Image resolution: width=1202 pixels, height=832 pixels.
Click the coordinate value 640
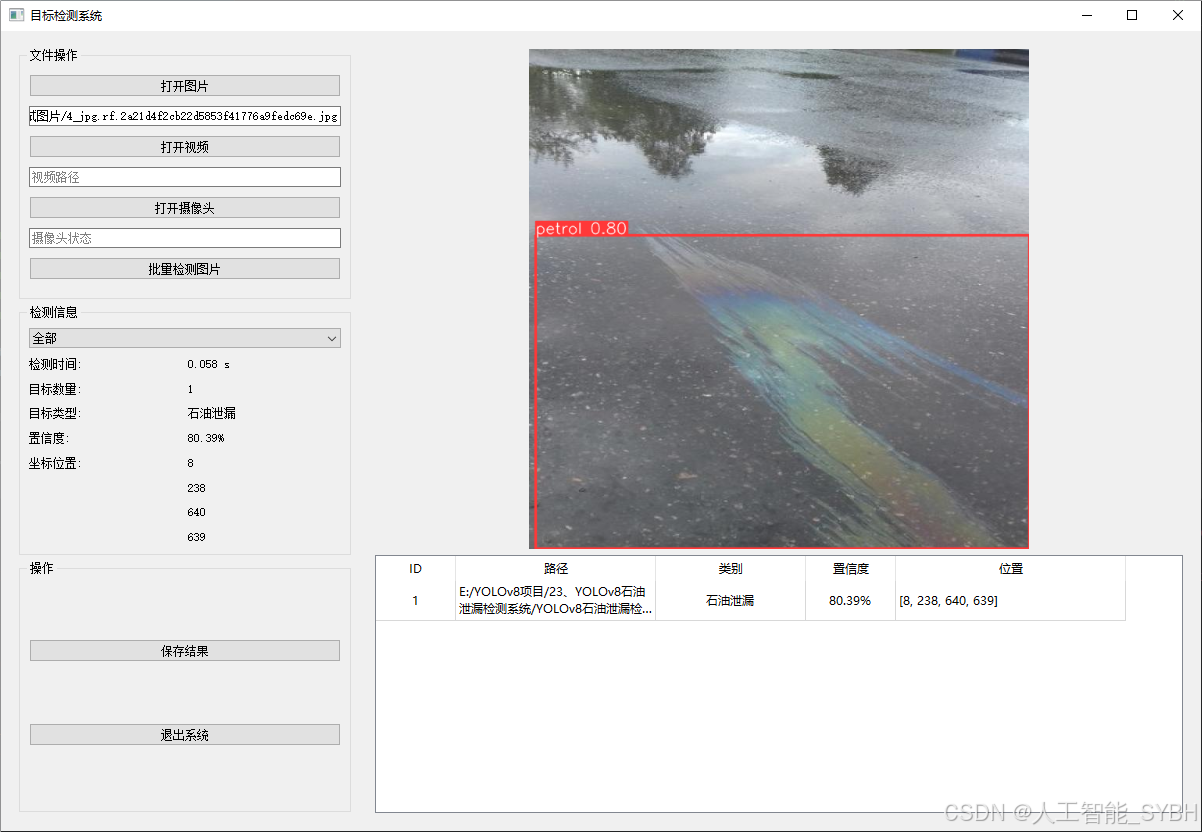tap(196, 512)
